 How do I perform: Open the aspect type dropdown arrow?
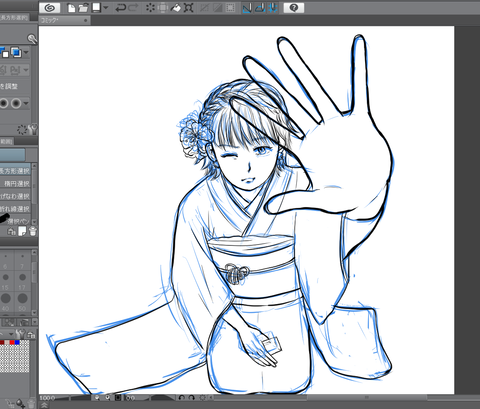tap(26, 70)
